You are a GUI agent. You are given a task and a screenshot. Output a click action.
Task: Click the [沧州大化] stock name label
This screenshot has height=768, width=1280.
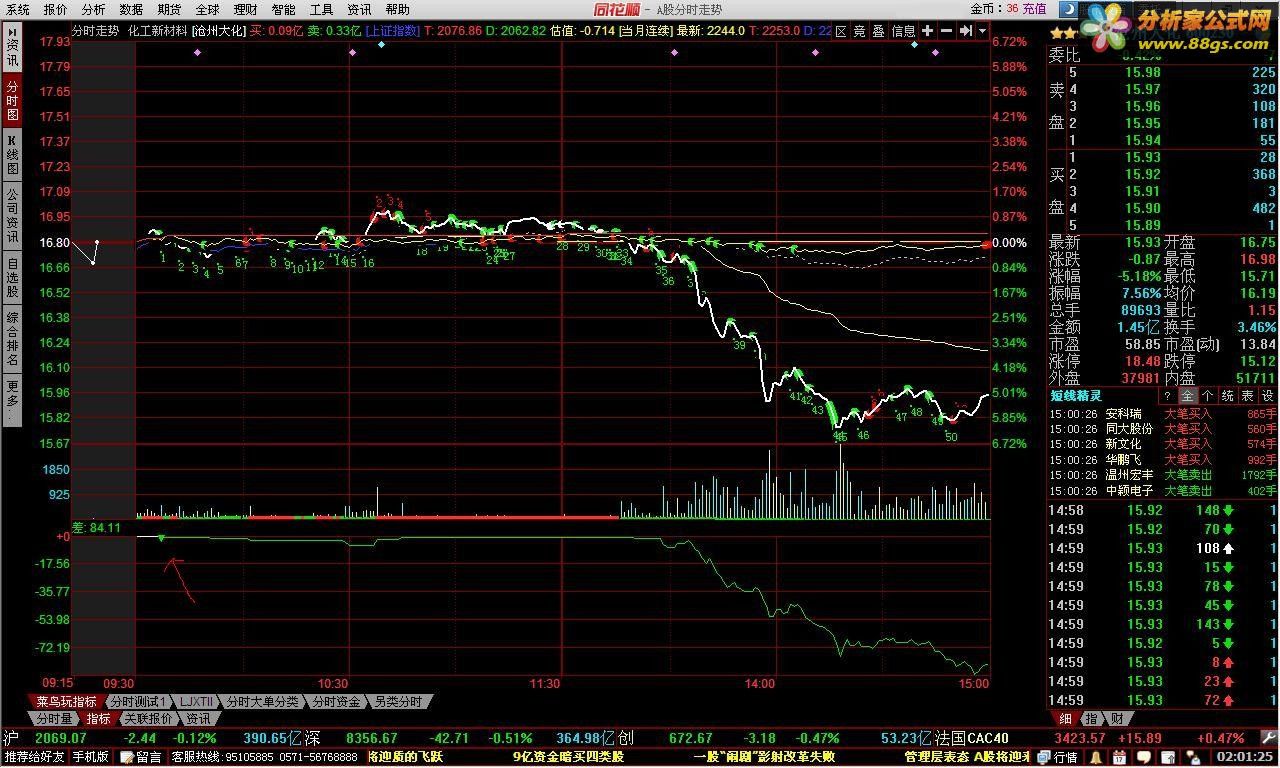(218, 31)
